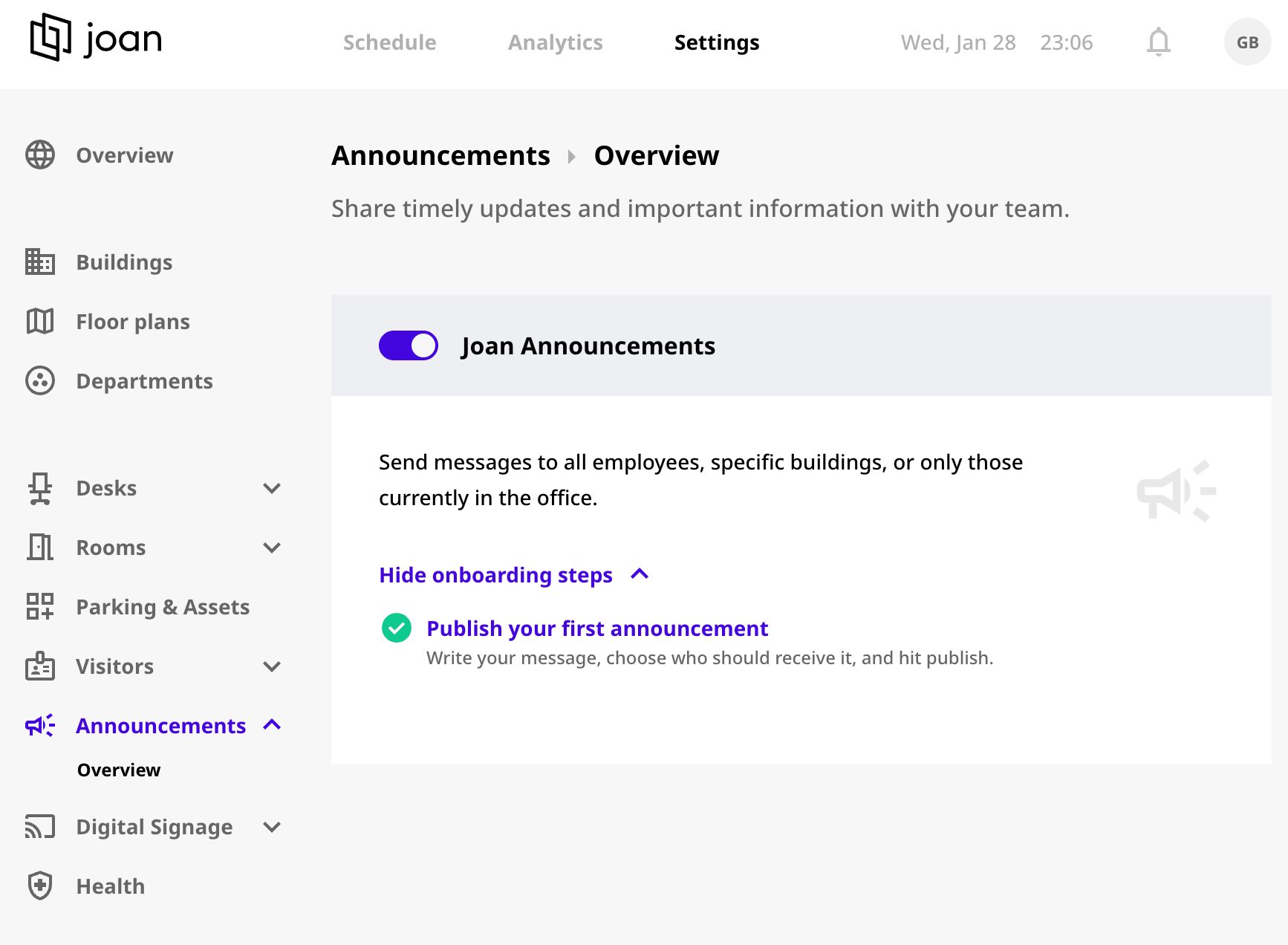Toggle the Joan Announcements switch off
The height and width of the screenshot is (945, 1288).
point(409,345)
